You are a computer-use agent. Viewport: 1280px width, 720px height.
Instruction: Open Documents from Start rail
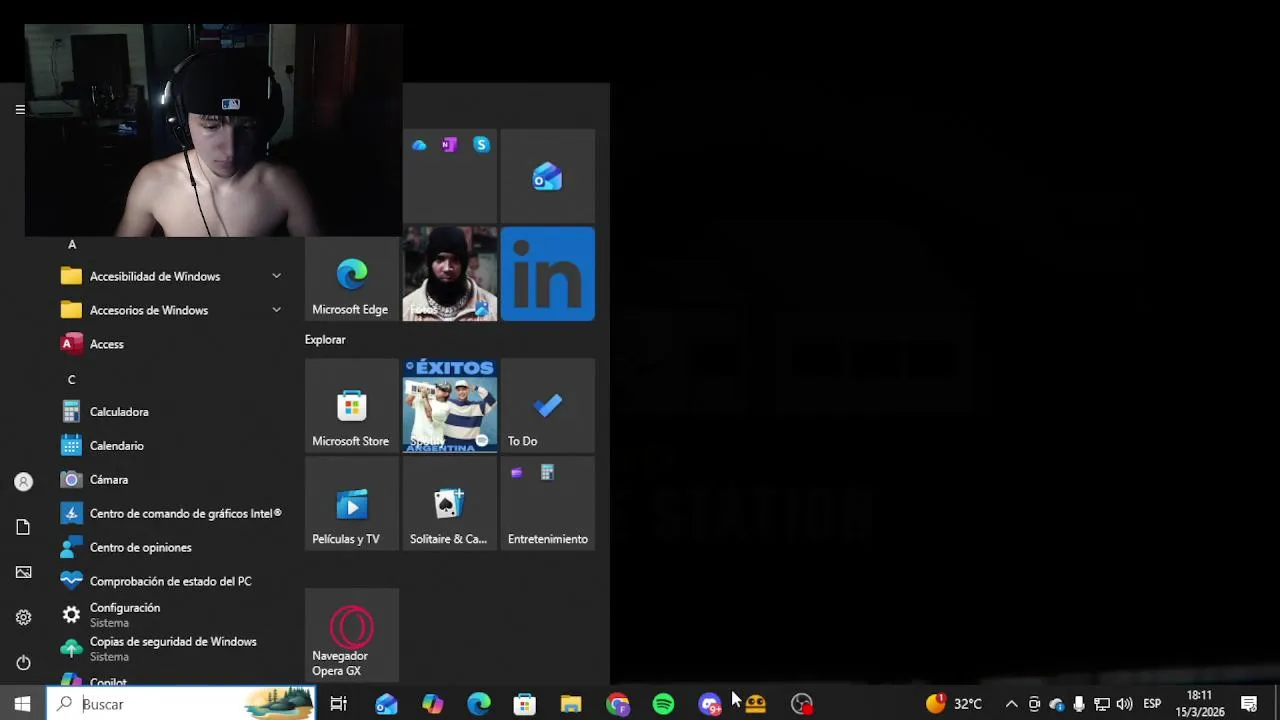tap(23, 527)
